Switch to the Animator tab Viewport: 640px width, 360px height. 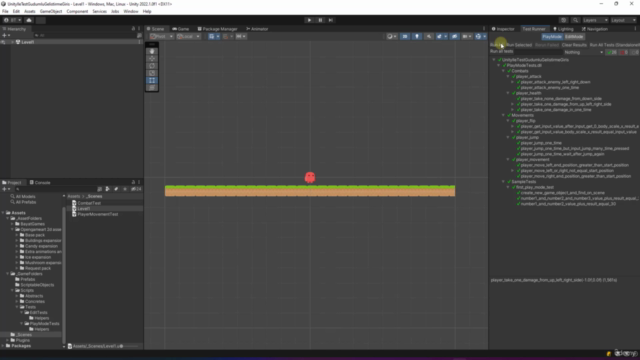click(x=257, y=29)
